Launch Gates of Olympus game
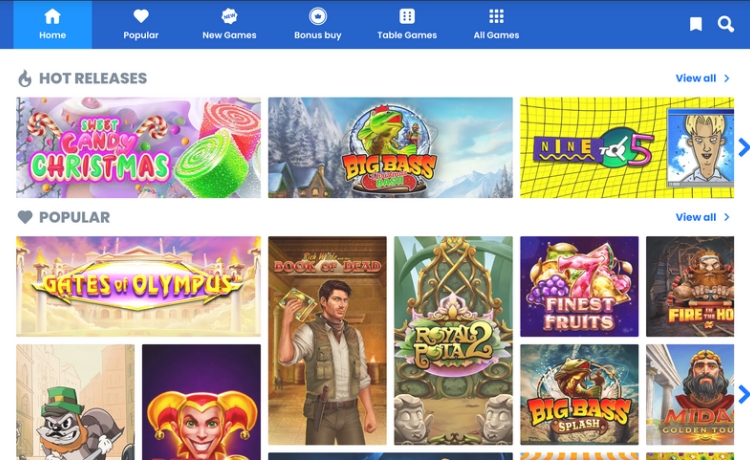 point(139,286)
